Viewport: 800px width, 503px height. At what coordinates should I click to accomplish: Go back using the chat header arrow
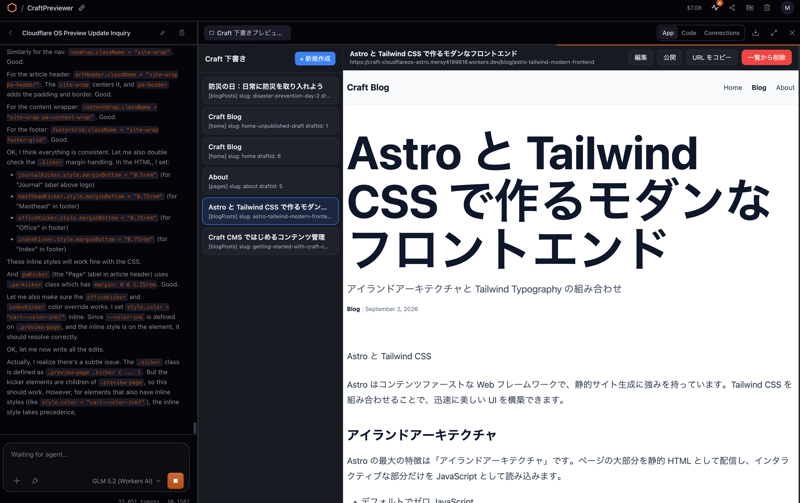pos(10,33)
